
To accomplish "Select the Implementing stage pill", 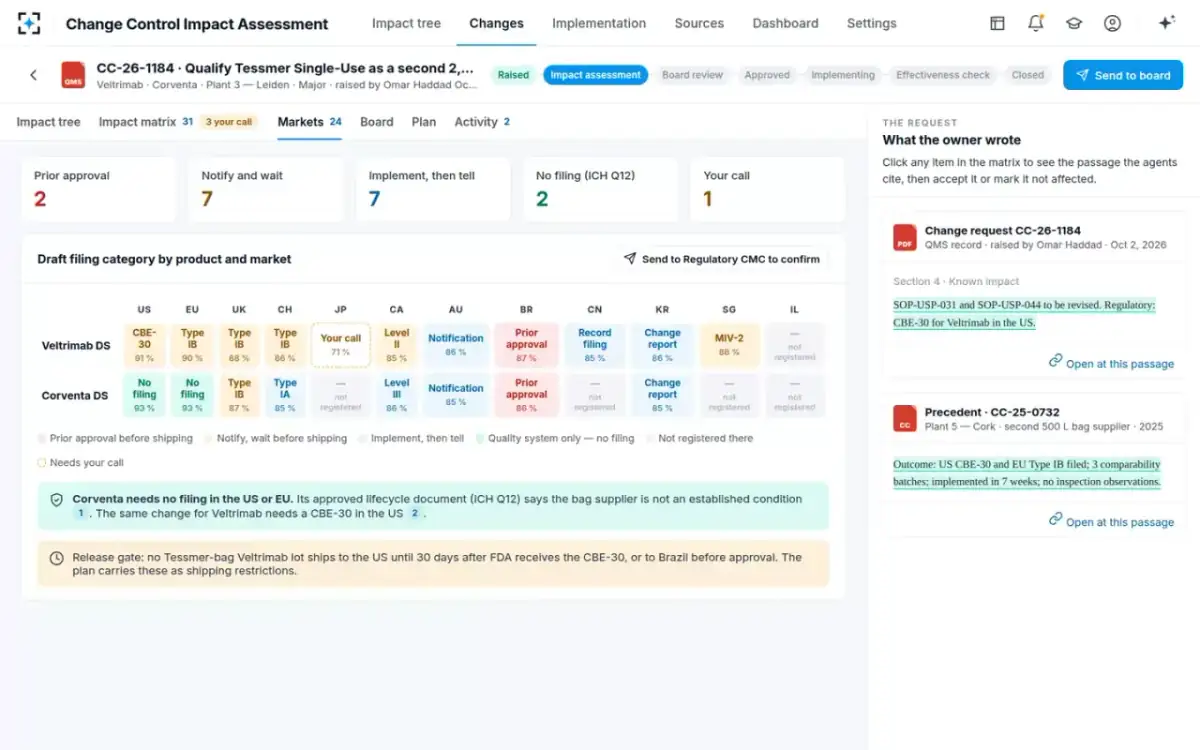I will (843, 75).
